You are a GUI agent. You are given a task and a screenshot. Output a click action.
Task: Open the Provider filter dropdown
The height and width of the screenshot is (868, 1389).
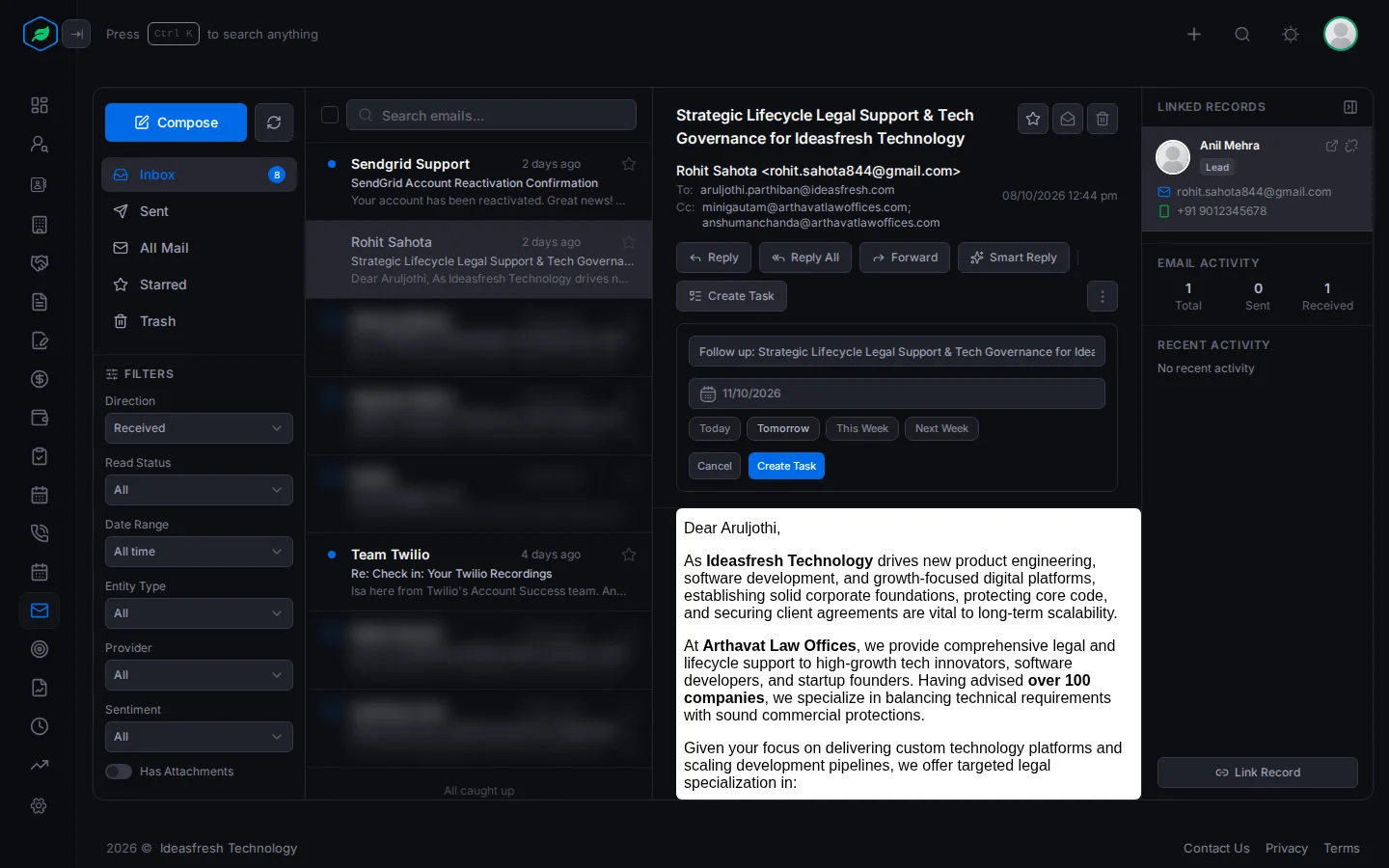pyautogui.click(x=199, y=675)
